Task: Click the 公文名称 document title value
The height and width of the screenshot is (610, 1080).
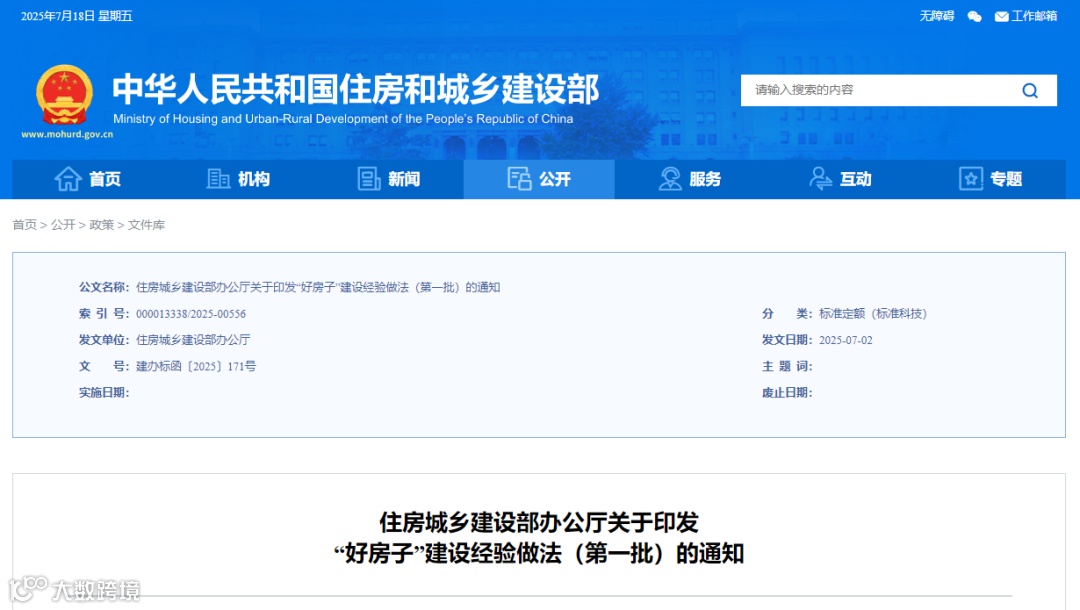Action: (318, 287)
